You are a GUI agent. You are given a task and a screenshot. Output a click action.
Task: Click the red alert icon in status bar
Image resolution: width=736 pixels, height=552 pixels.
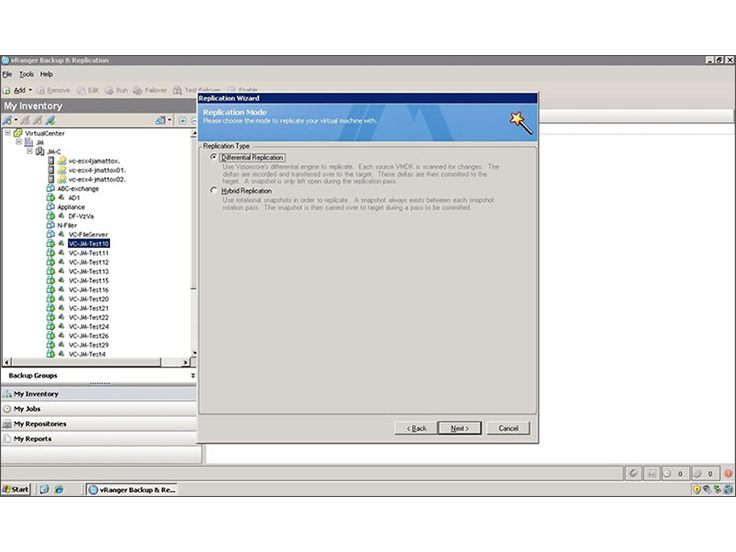point(728,474)
